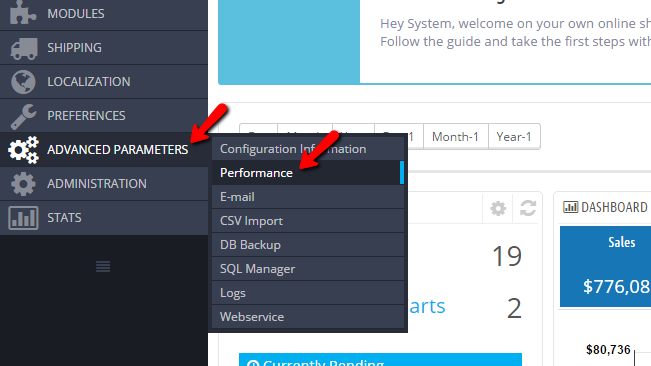The height and width of the screenshot is (366, 651).
Task: Click the Modules puzzle piece icon
Action: click(x=23, y=12)
